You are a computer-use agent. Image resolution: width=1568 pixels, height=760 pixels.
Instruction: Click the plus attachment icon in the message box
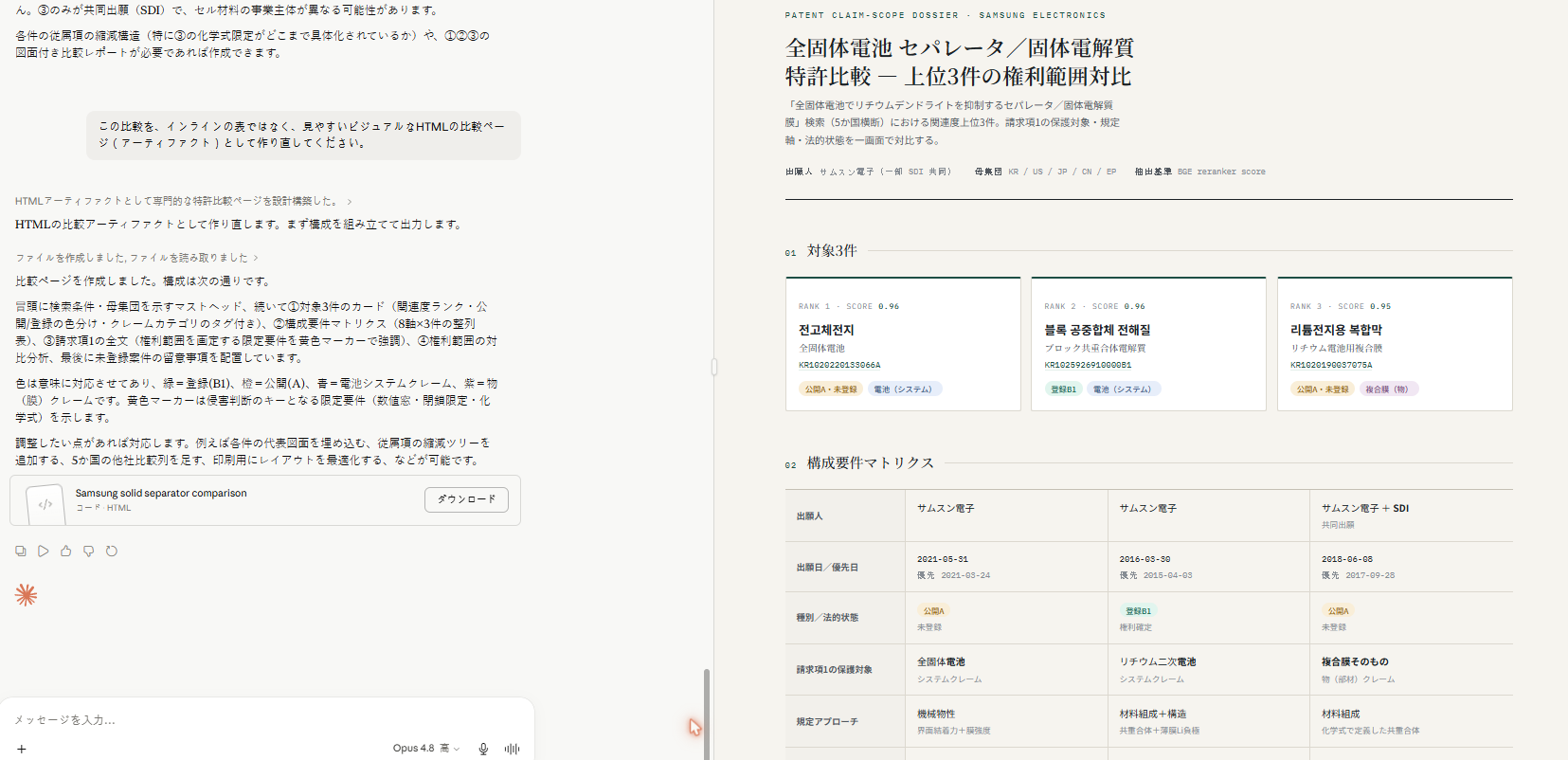point(22,749)
